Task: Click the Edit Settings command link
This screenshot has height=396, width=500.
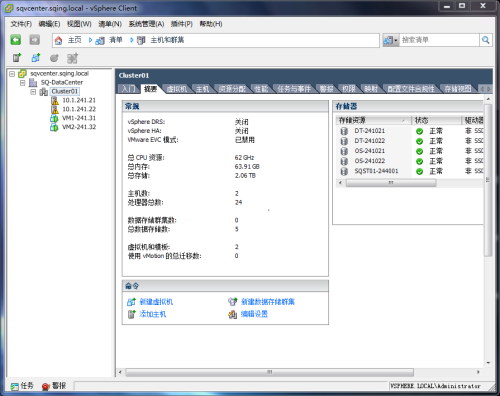Action: [254, 314]
